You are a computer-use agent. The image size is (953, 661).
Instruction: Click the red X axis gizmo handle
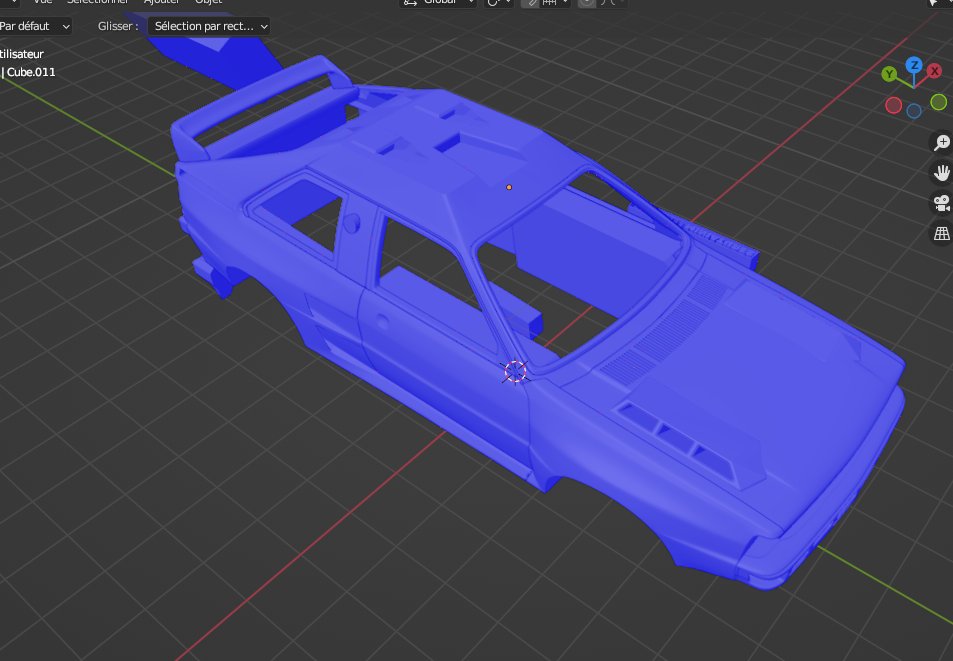(x=934, y=71)
